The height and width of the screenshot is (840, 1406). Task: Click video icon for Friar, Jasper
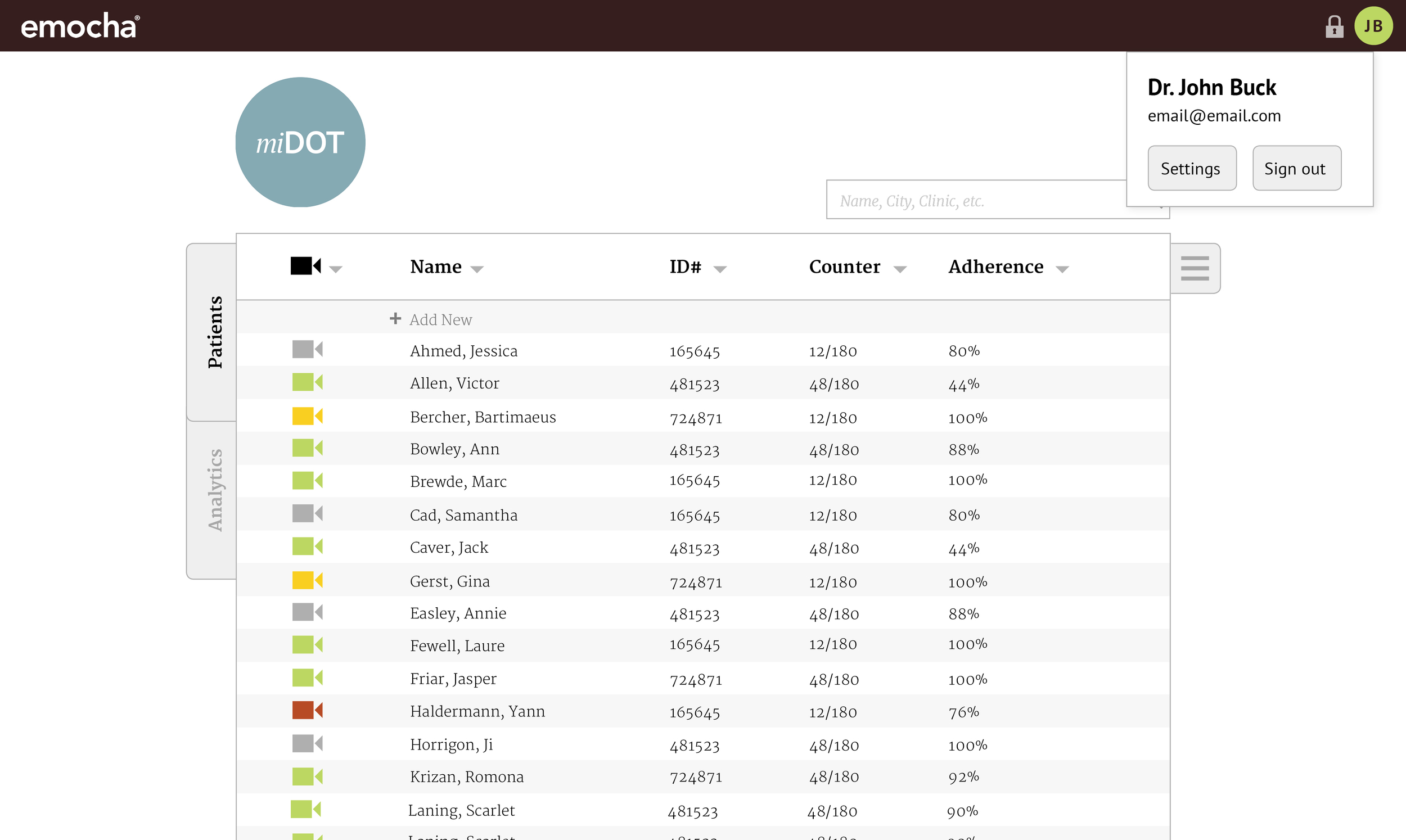307,678
